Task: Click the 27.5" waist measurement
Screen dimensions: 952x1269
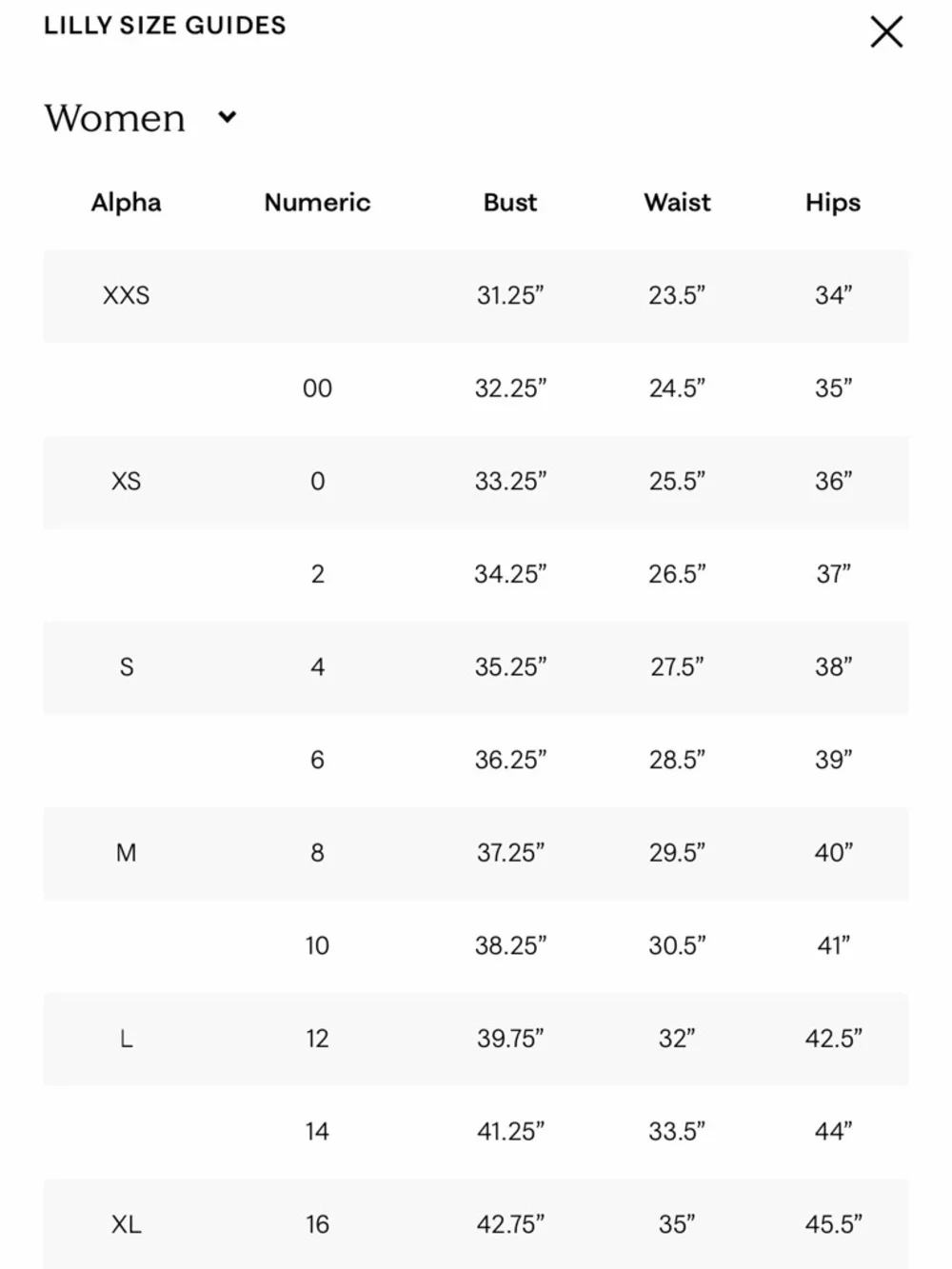Action: (x=677, y=666)
